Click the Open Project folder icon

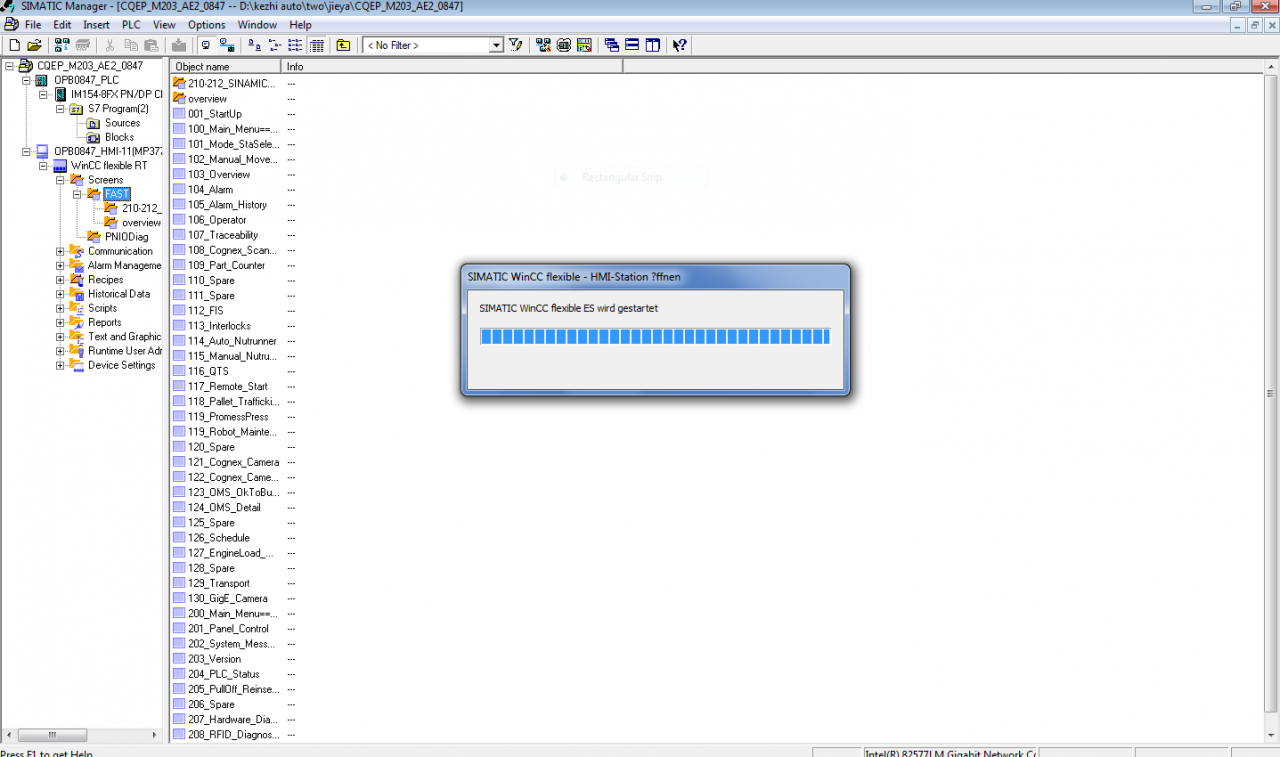(34, 45)
